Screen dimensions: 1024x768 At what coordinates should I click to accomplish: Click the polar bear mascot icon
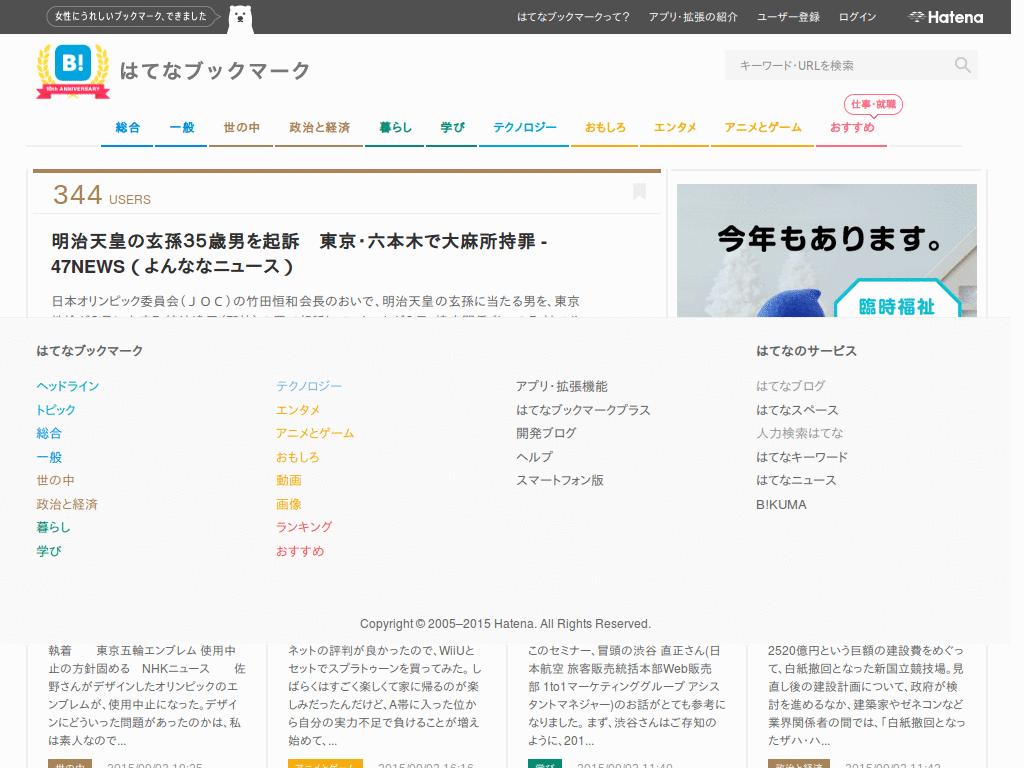[240, 19]
